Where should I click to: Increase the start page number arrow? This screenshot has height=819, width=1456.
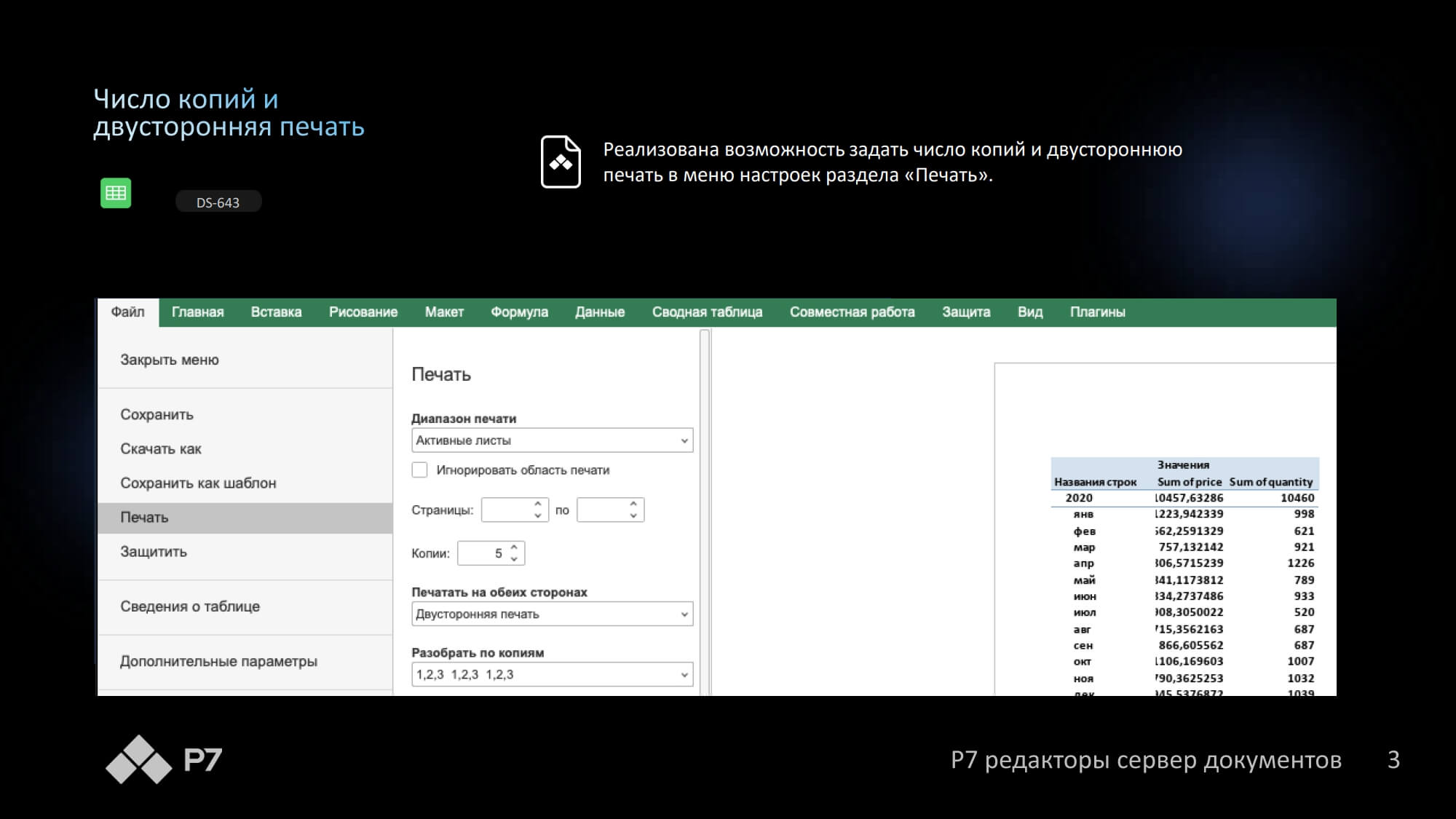coord(537,504)
